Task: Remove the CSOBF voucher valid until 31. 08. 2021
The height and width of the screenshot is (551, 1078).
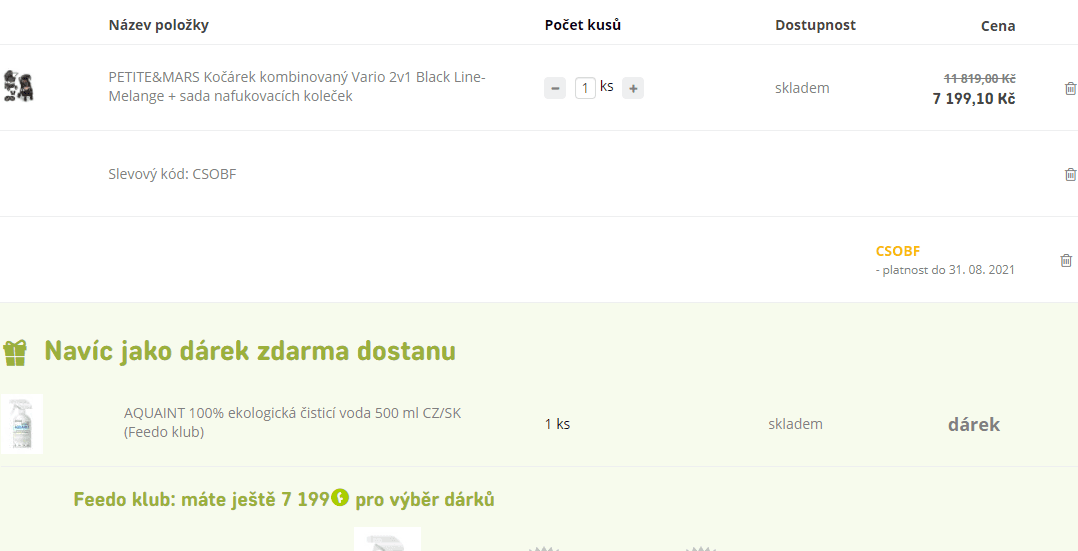Action: click(x=1066, y=260)
